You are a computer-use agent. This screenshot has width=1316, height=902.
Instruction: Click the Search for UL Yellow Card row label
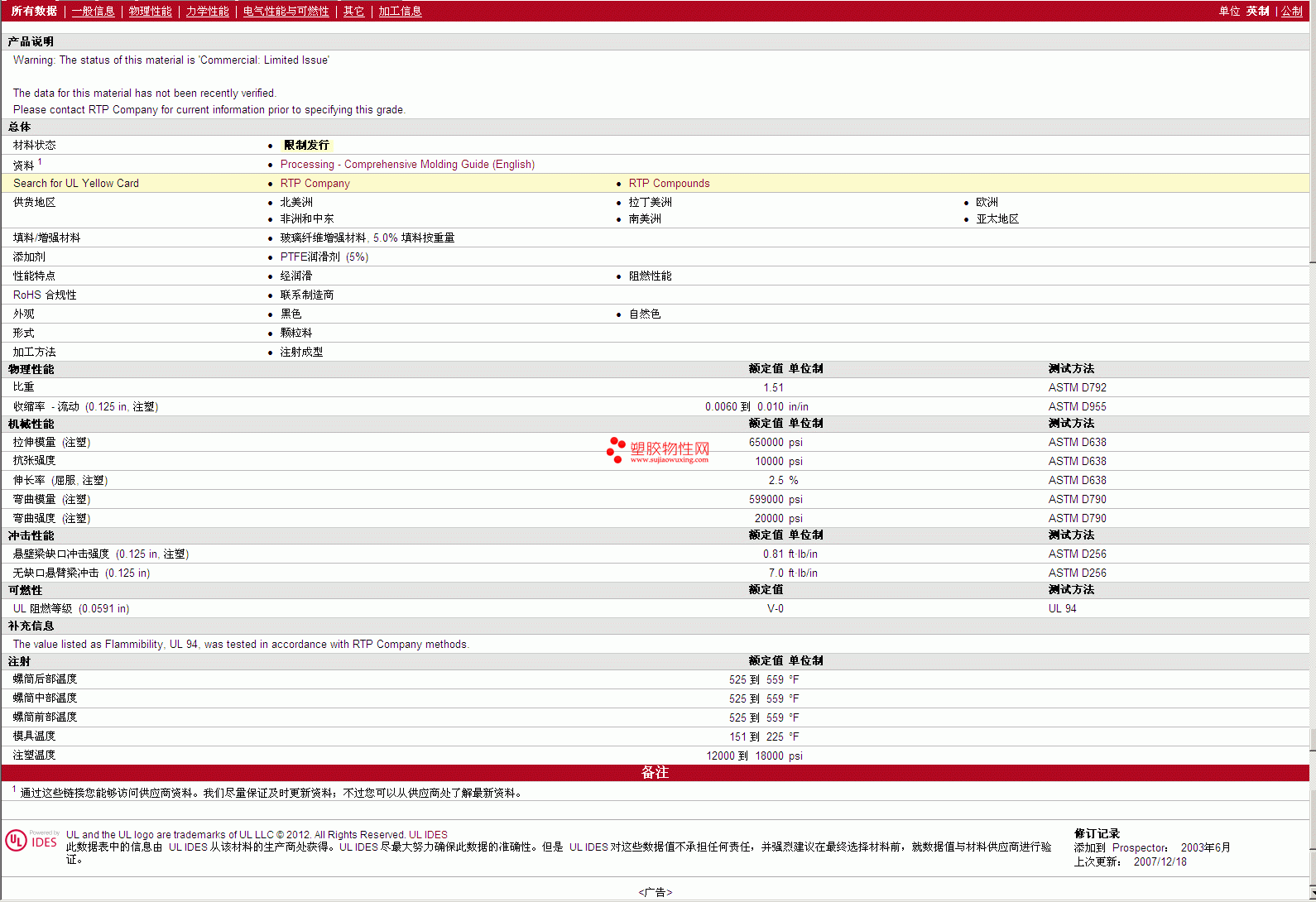pyautogui.click(x=76, y=183)
